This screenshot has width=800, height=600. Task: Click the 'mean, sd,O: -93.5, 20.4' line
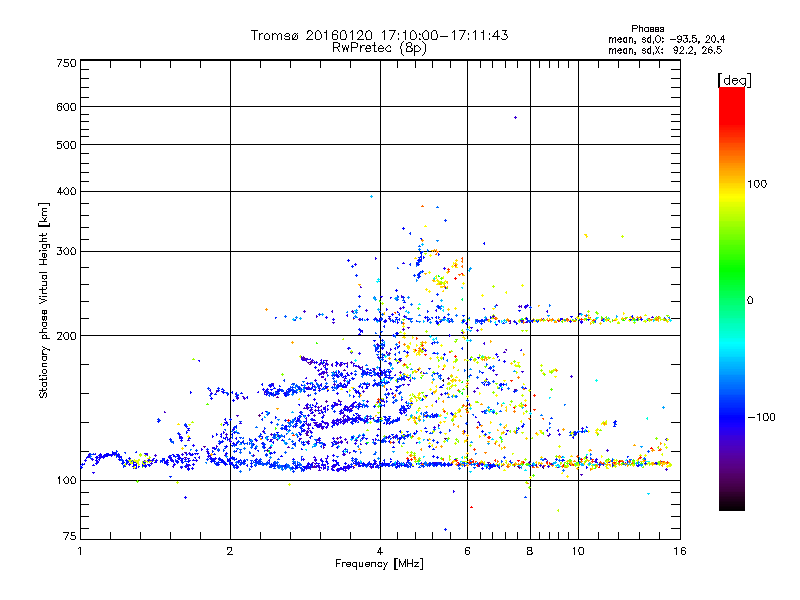(x=666, y=39)
